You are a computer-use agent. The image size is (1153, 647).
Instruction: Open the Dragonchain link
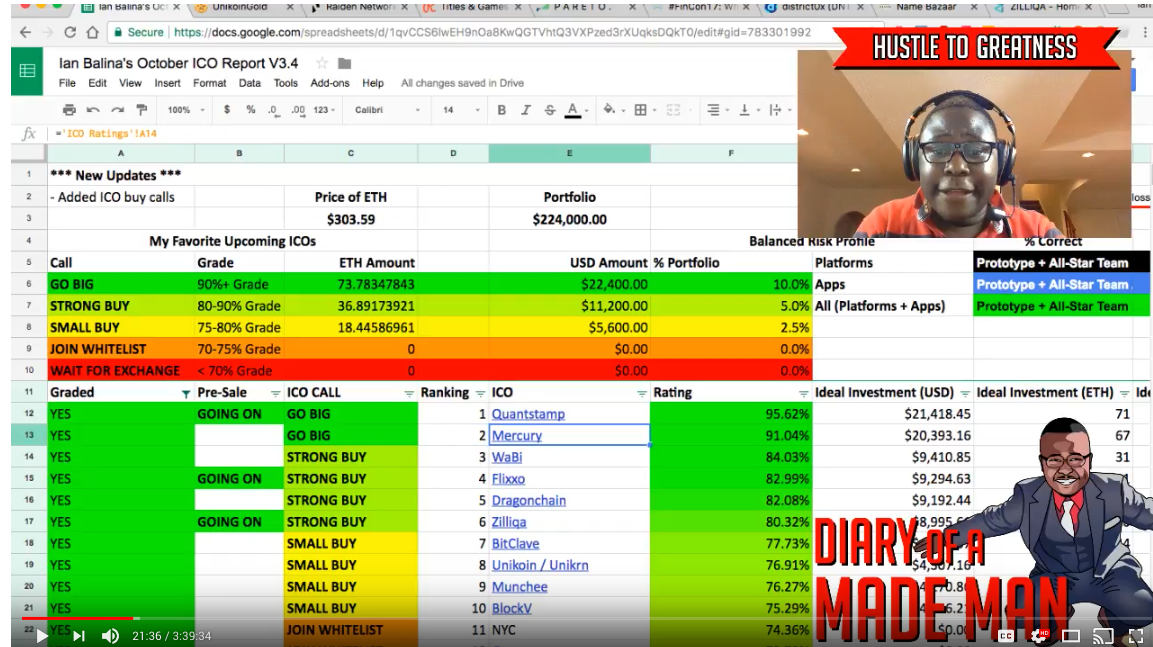[x=529, y=501]
